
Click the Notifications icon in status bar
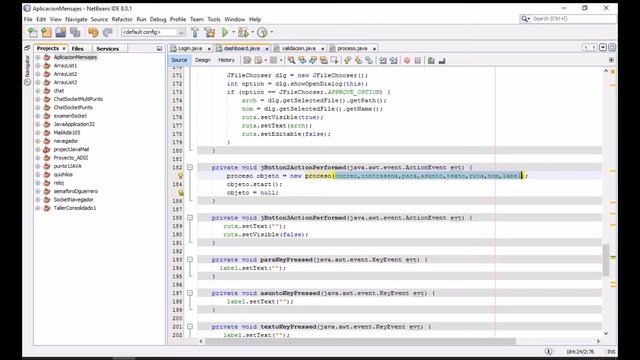[549, 351]
